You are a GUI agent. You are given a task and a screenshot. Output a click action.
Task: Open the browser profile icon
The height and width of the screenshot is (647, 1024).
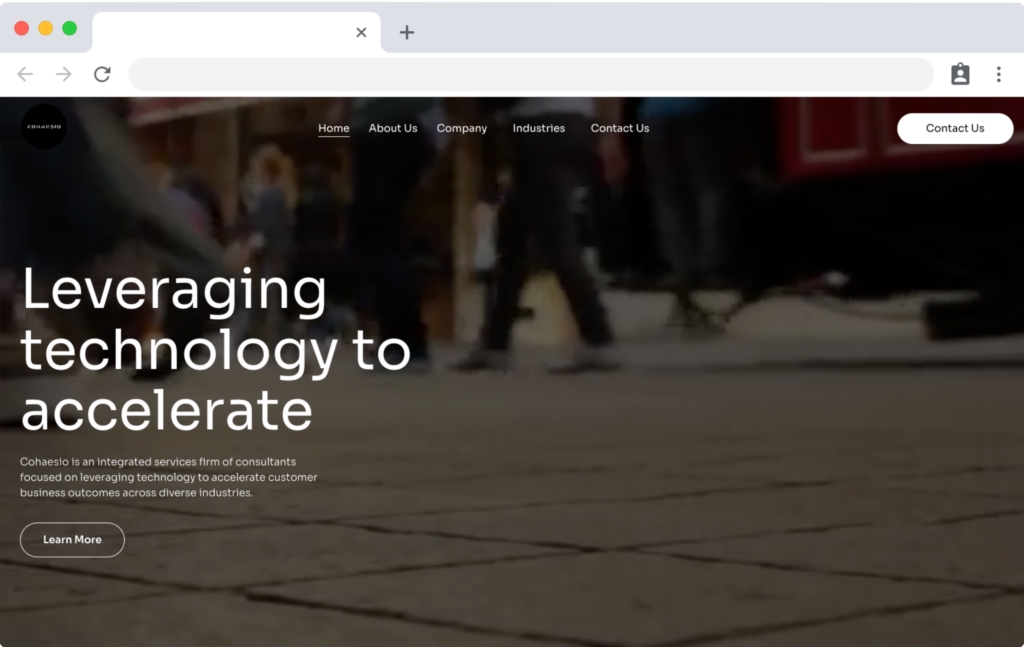[960, 75]
